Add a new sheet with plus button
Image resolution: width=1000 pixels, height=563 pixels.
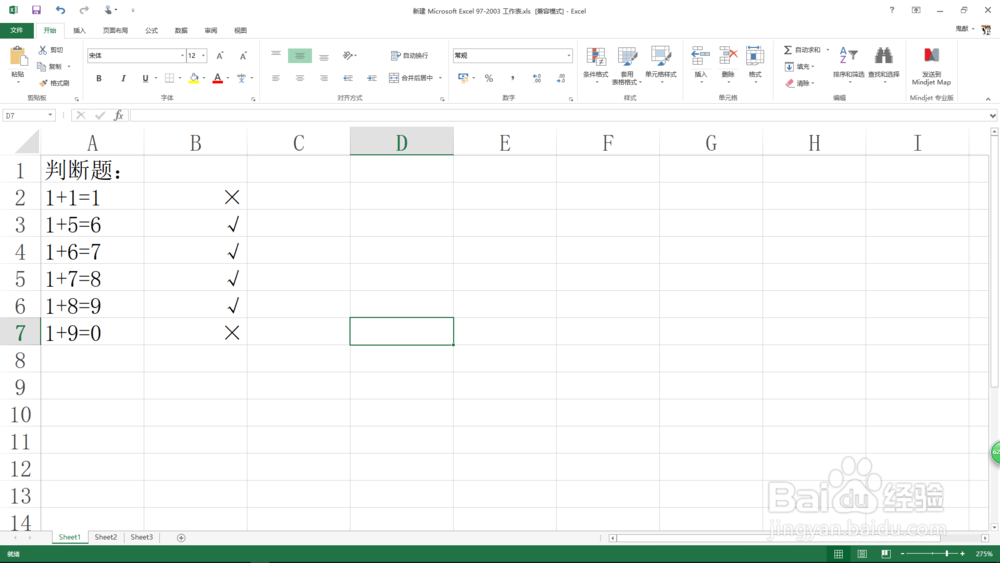tap(181, 538)
